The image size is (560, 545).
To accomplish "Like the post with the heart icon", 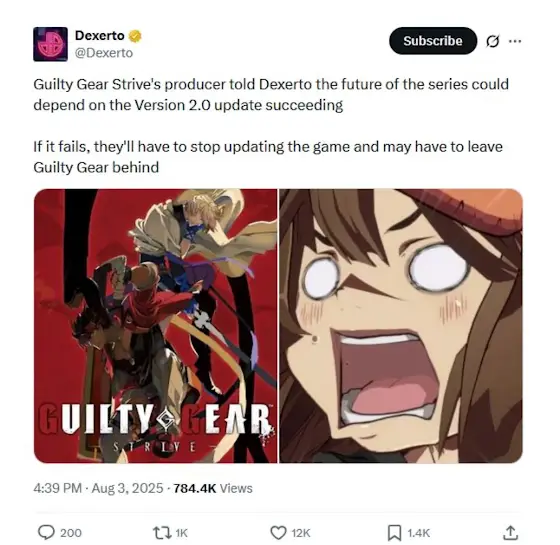I will [278, 533].
